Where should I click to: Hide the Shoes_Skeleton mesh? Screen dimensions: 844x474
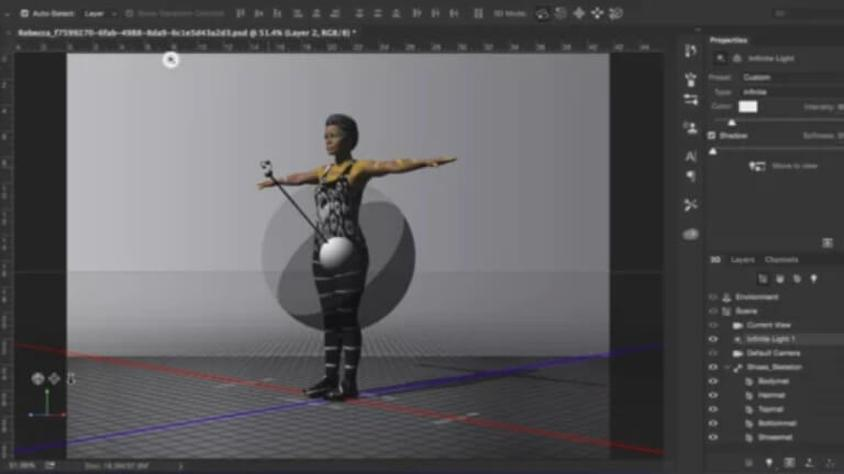[713, 367]
